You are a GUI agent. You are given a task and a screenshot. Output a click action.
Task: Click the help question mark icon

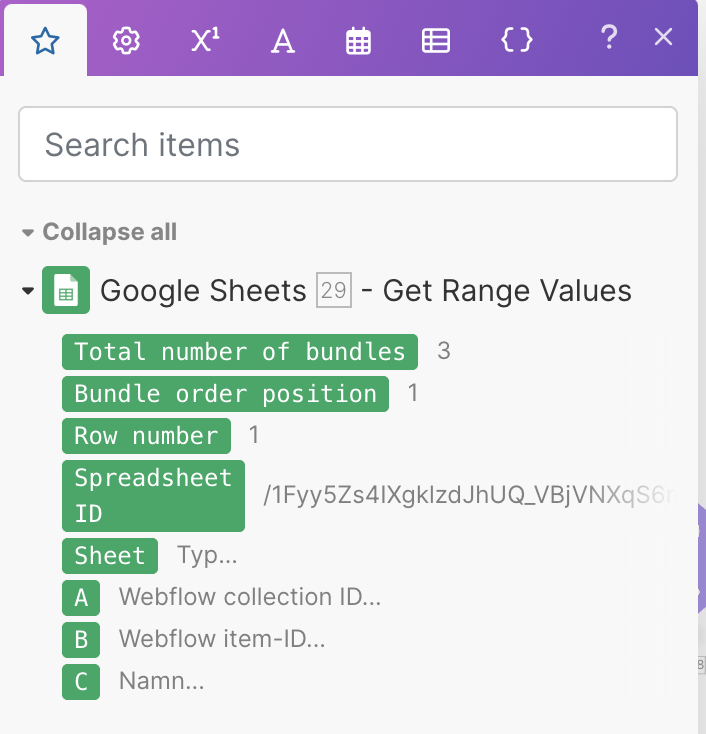pyautogui.click(x=608, y=38)
